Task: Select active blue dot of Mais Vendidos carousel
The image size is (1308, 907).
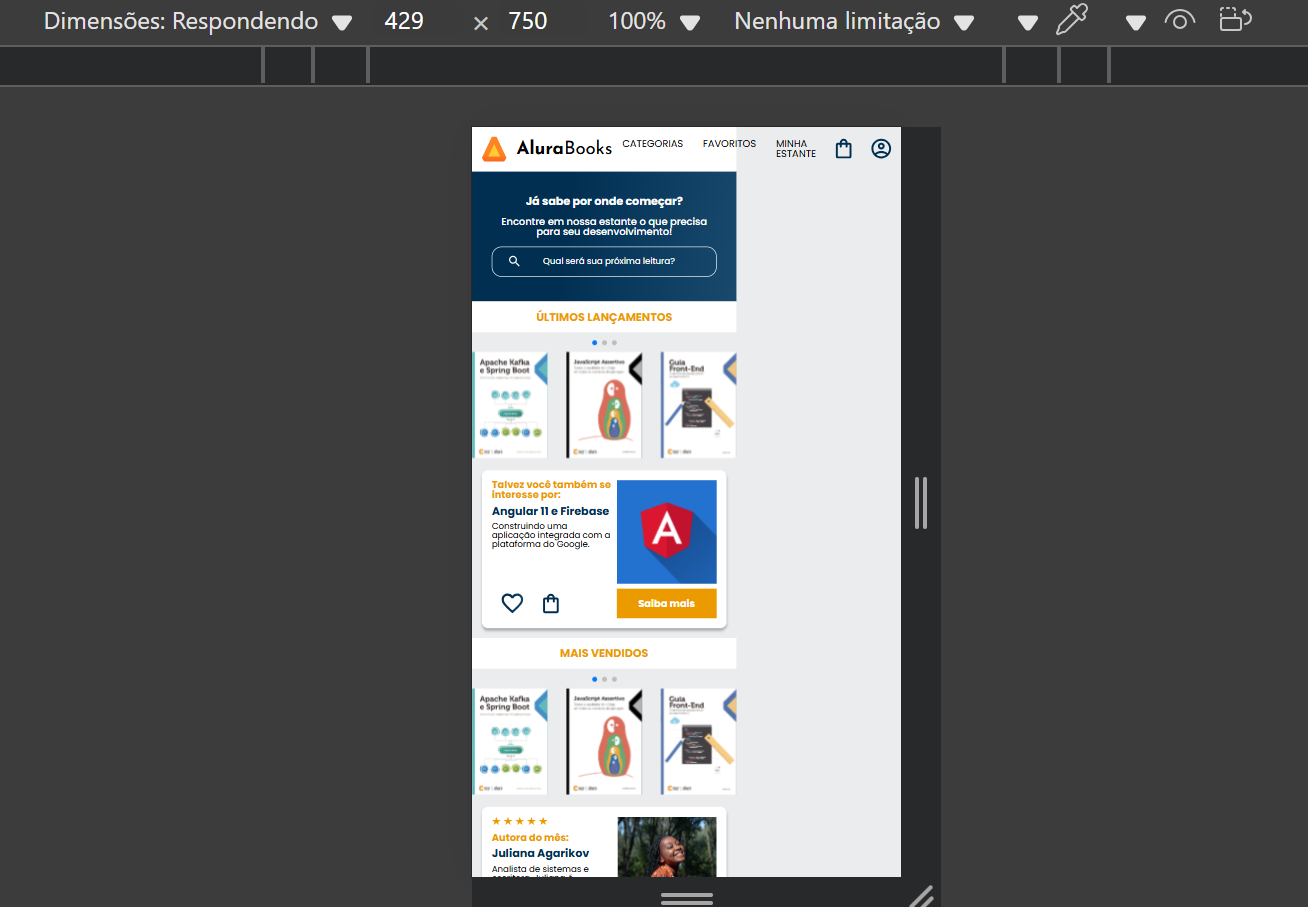Action: (x=594, y=679)
